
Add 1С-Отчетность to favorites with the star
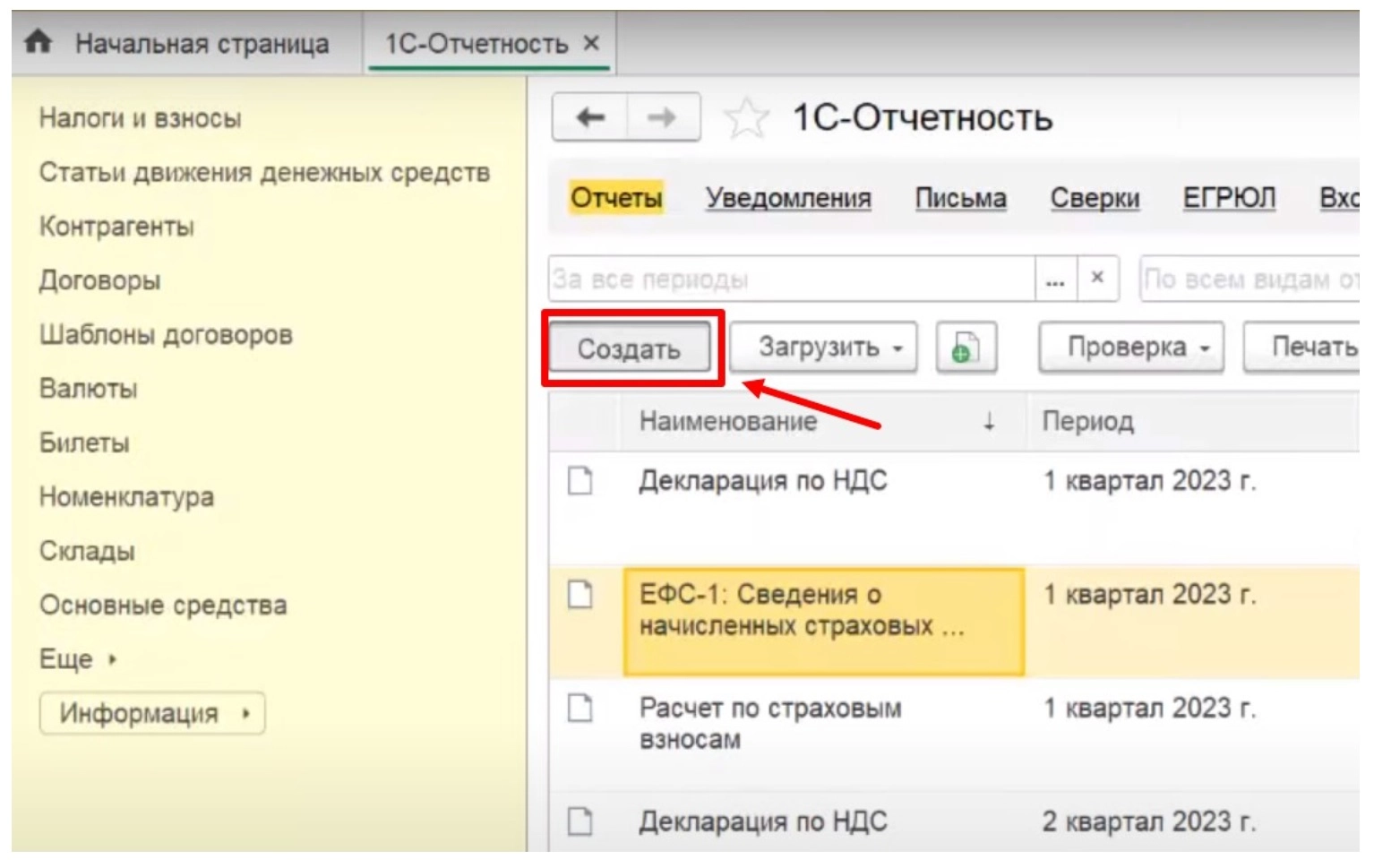coord(746,118)
